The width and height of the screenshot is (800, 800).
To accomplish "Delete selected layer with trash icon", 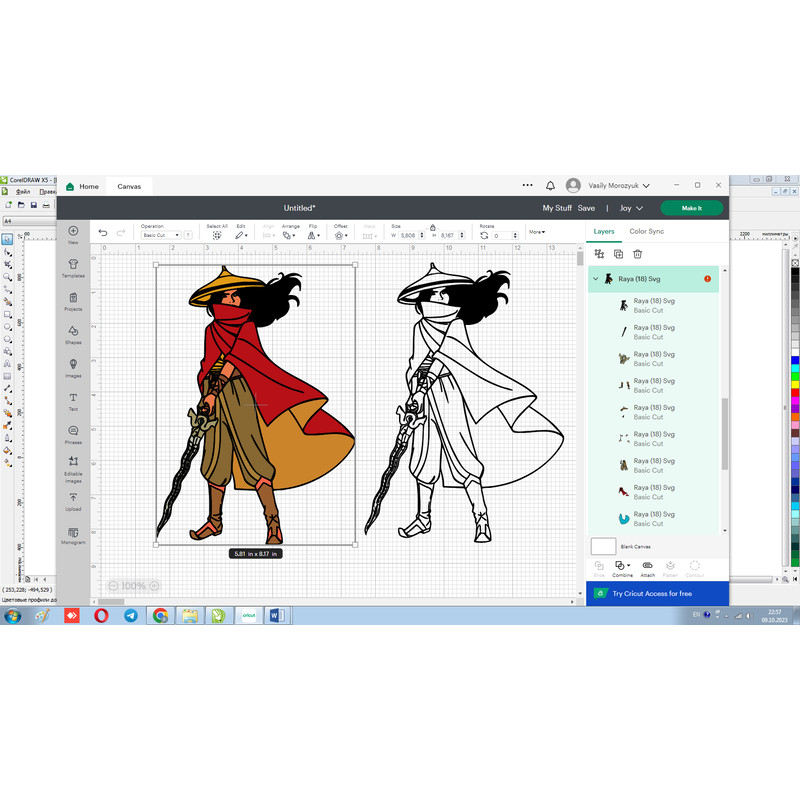I will 637,254.
